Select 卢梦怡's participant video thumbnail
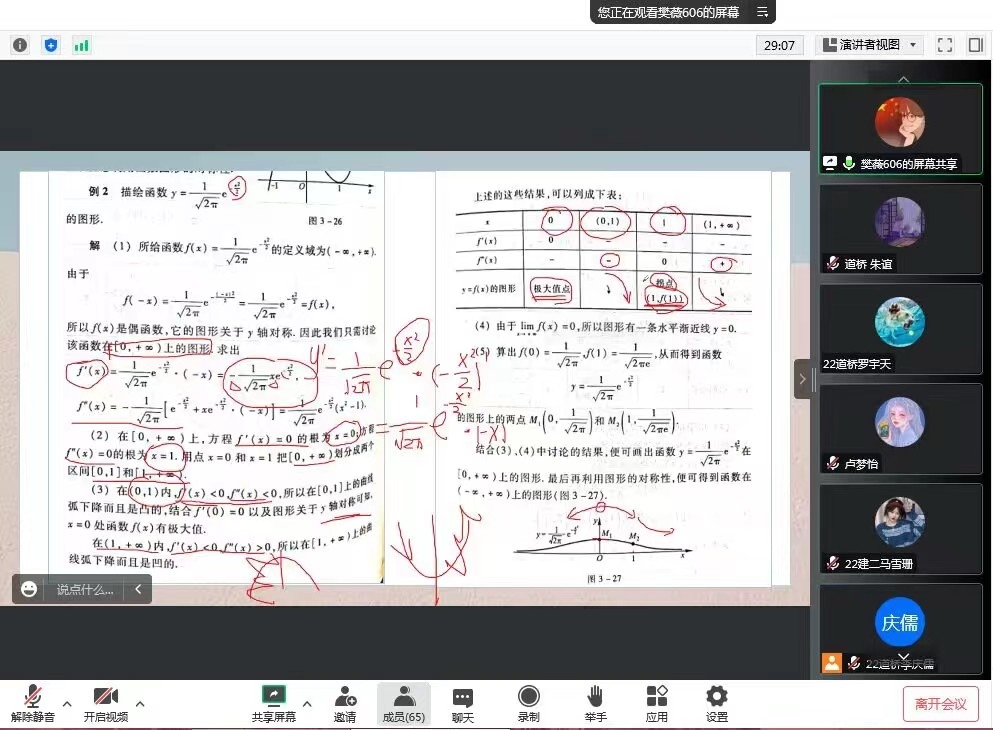The image size is (993, 730). (900, 428)
